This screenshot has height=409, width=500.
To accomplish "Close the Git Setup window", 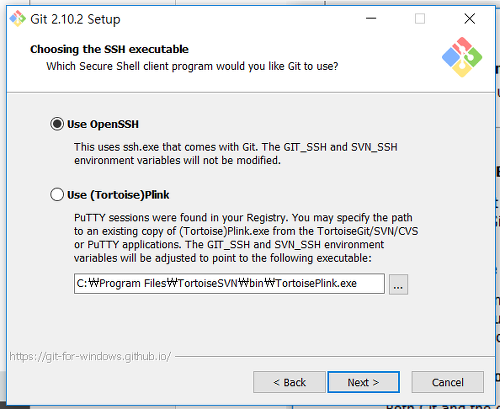I will (x=470, y=19).
